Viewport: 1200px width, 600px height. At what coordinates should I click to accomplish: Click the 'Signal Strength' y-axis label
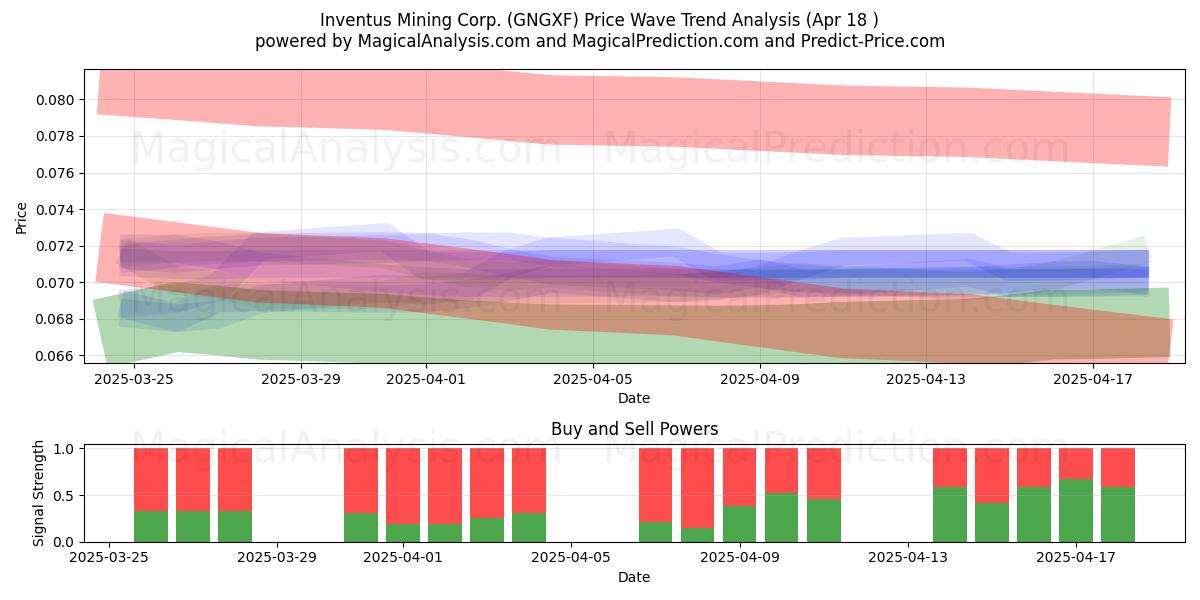click(39, 493)
